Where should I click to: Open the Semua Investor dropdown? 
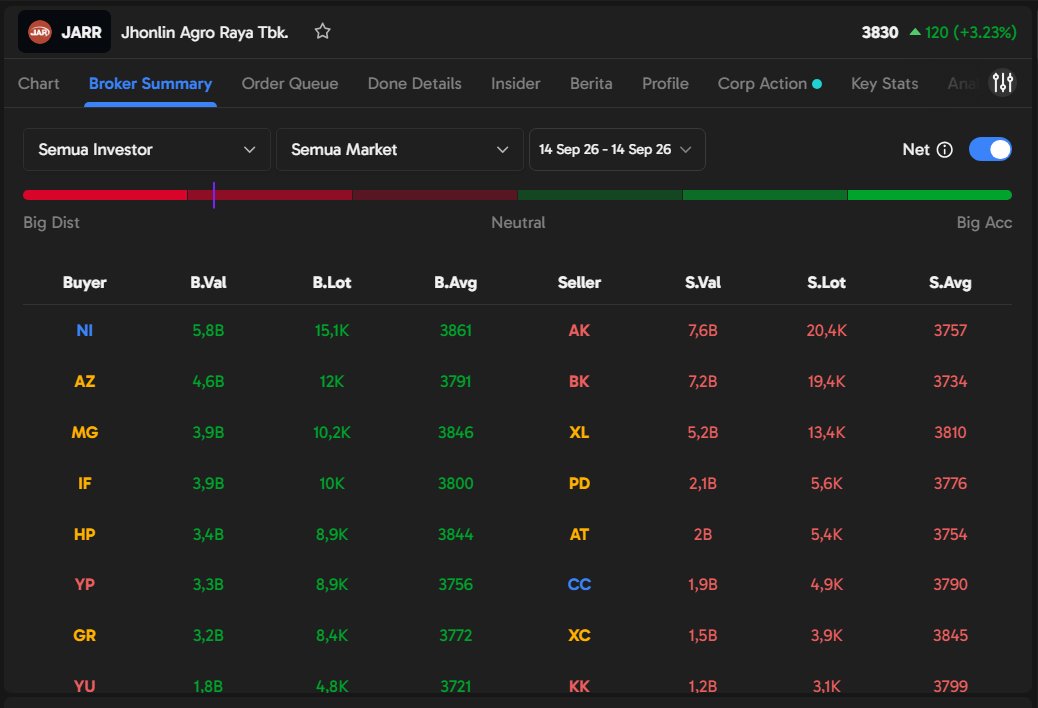pyautogui.click(x=146, y=150)
